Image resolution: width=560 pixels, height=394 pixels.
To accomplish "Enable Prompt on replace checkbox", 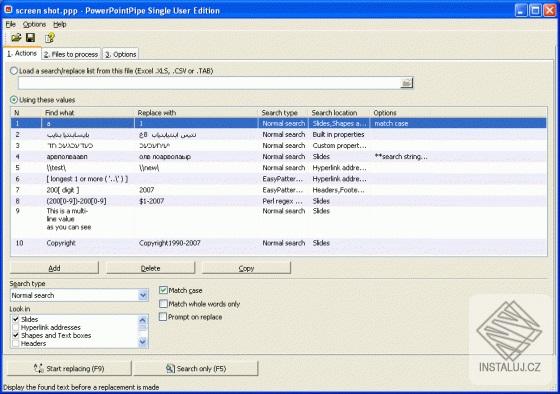I will pyautogui.click(x=163, y=316).
